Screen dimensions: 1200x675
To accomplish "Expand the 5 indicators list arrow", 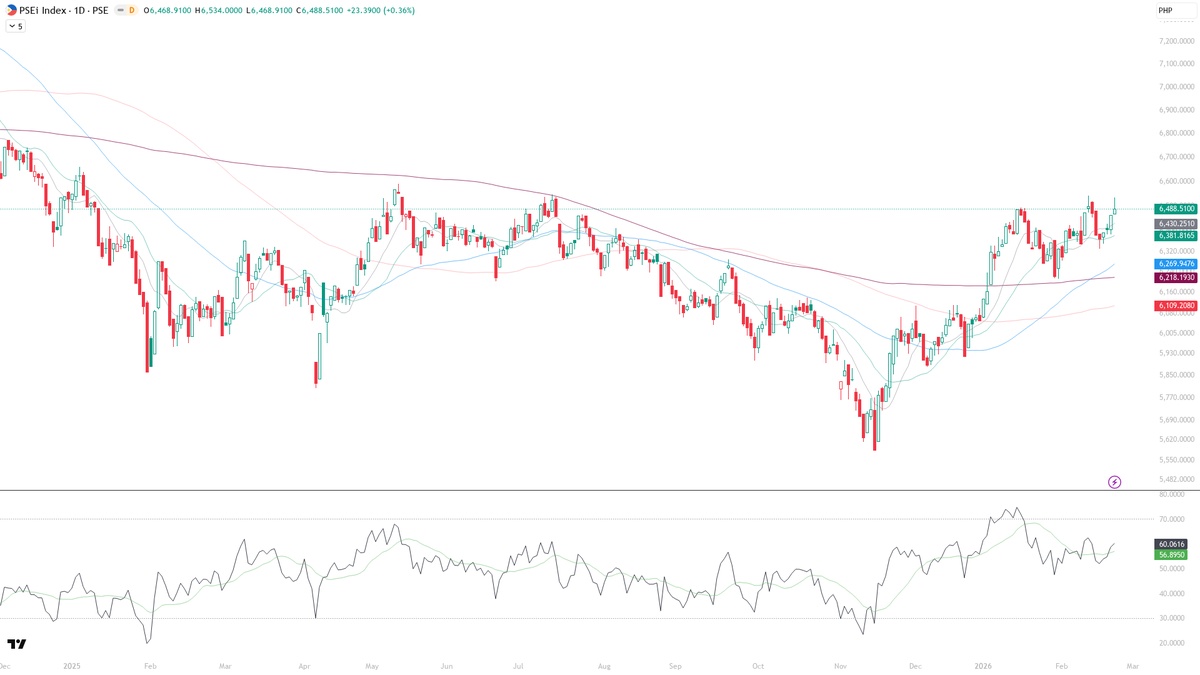I will coord(13,26).
